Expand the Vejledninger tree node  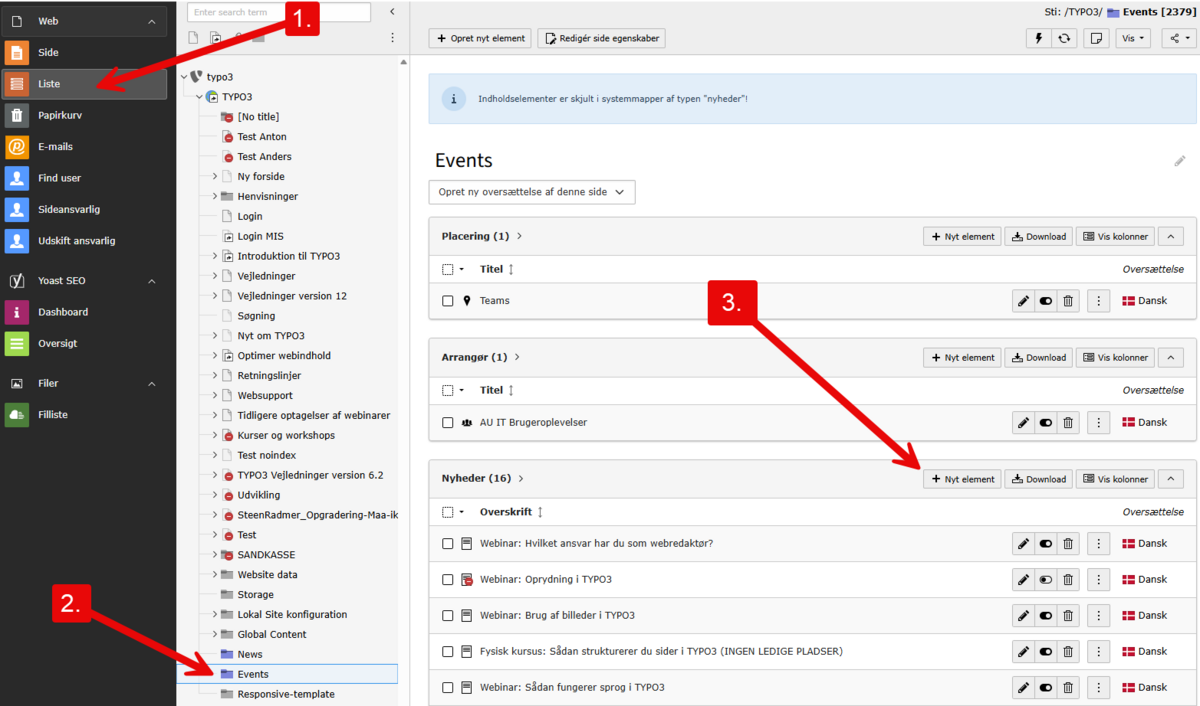tap(214, 276)
